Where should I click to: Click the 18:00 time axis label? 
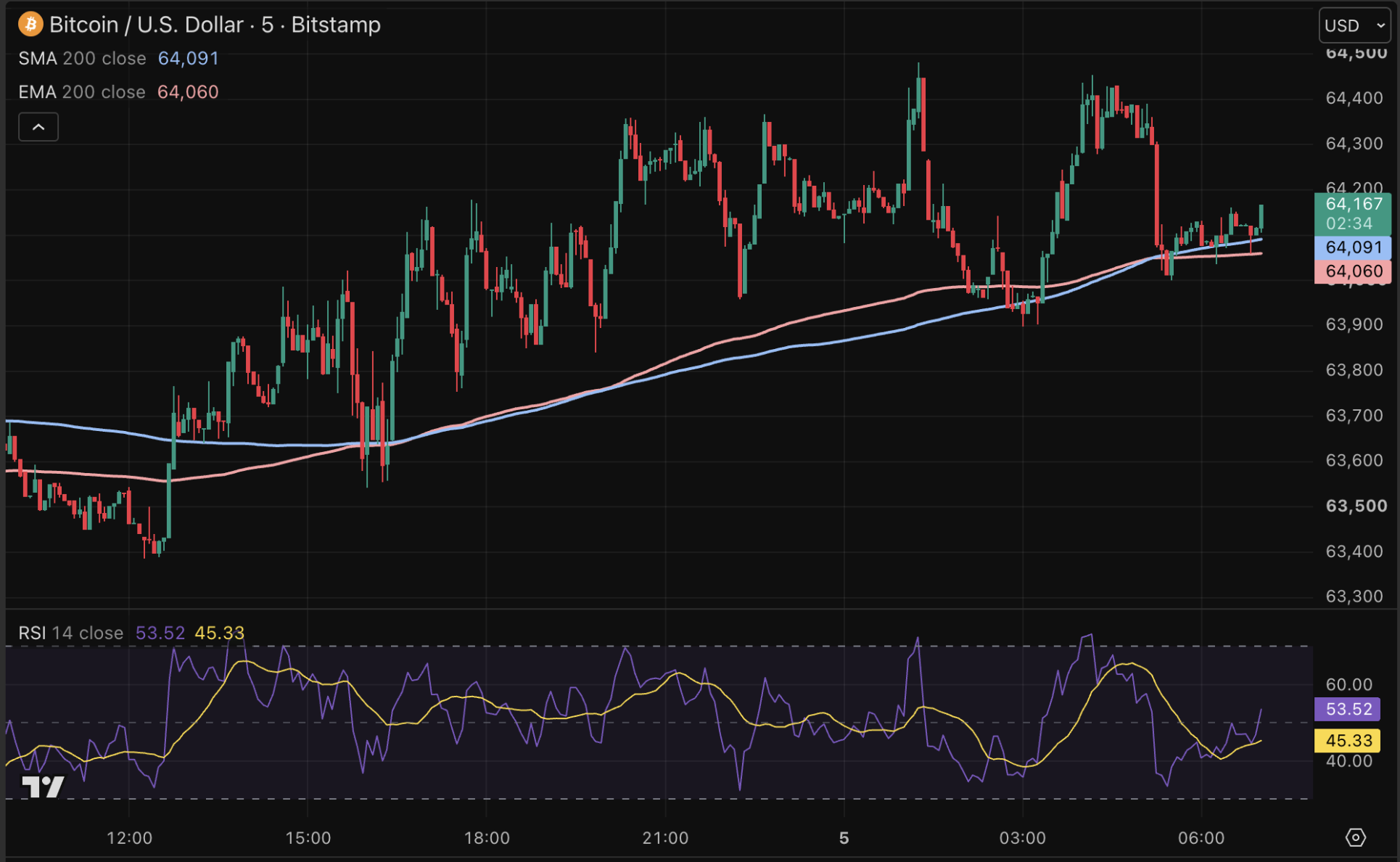[487, 838]
